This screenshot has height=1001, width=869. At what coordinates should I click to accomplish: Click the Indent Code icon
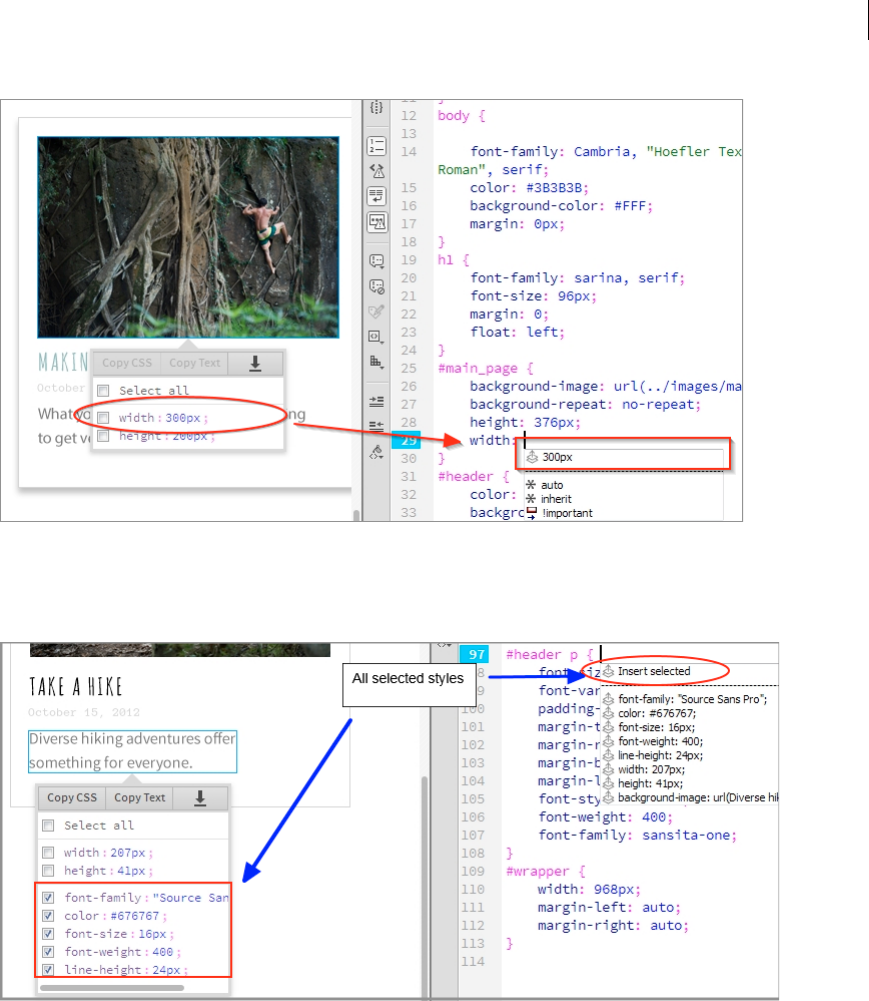pos(377,401)
